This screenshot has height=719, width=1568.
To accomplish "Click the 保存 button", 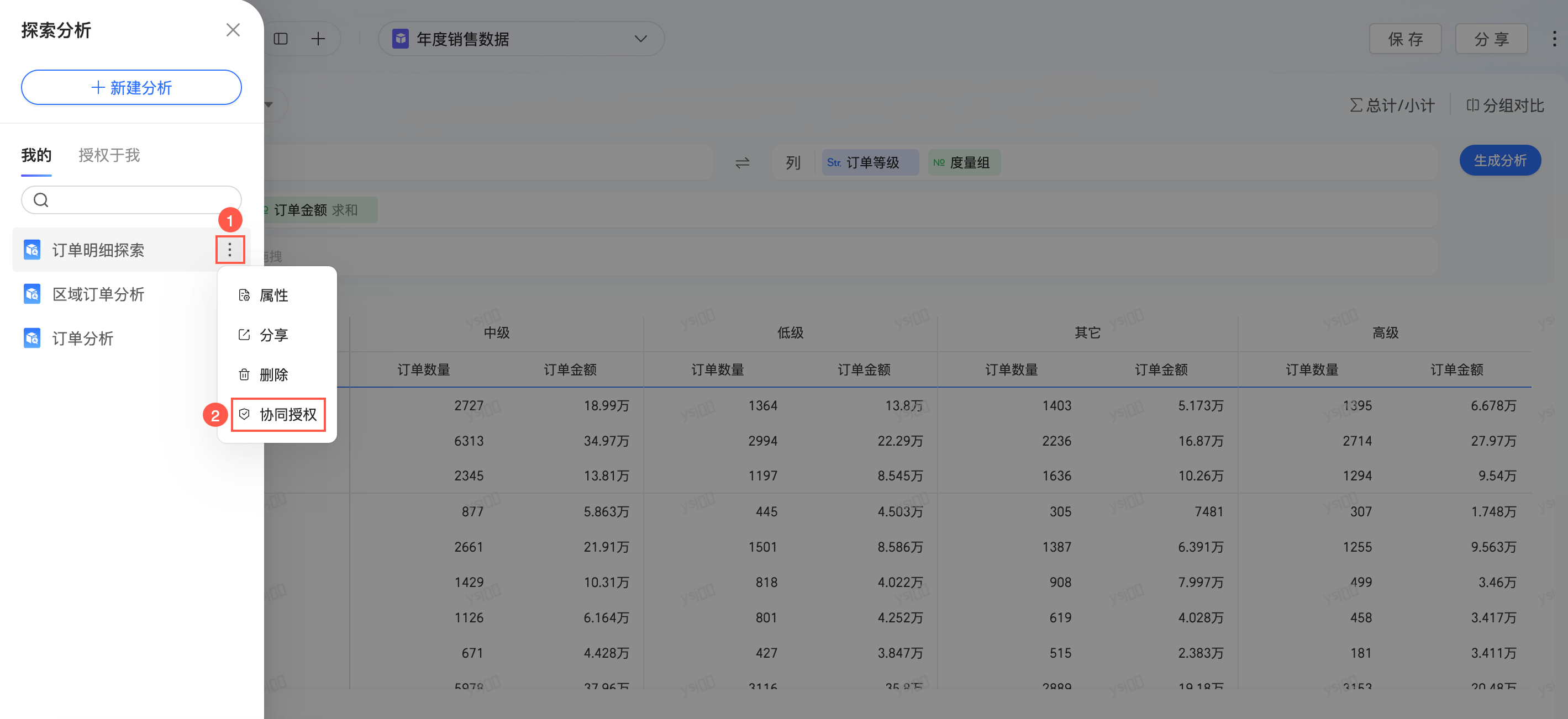I will tap(1404, 39).
